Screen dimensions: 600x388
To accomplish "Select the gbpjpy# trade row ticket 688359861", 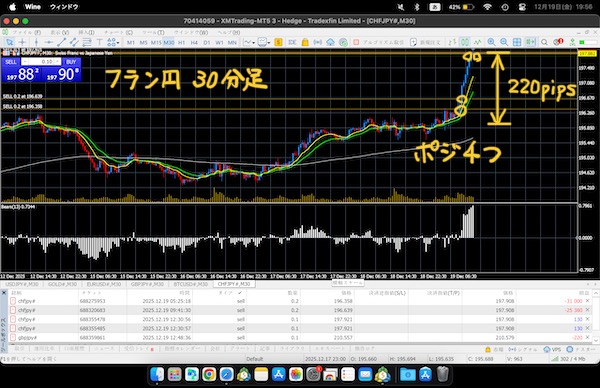I will pos(300,337).
